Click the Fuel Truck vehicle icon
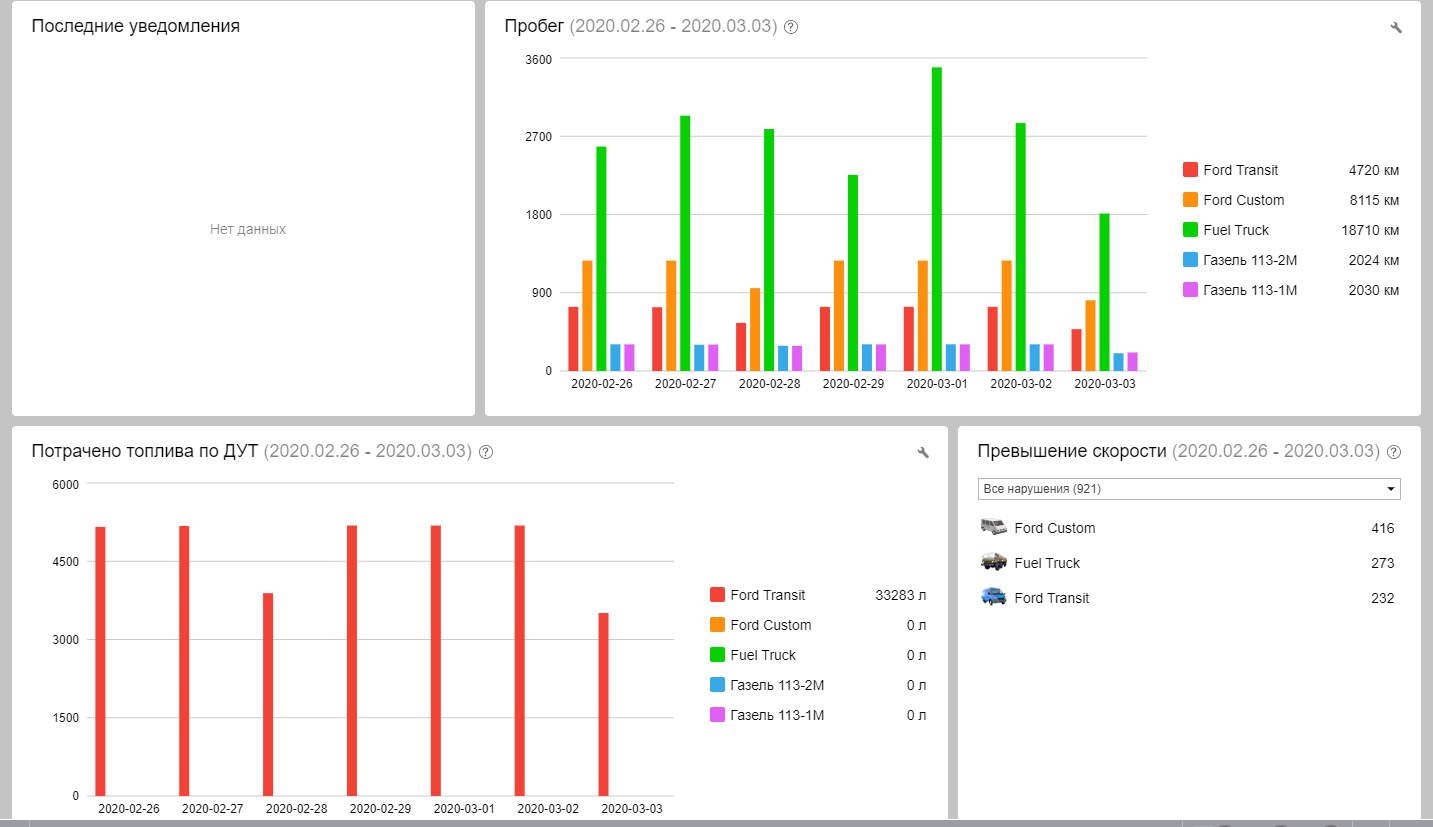The image size is (1433, 827). coord(993,562)
